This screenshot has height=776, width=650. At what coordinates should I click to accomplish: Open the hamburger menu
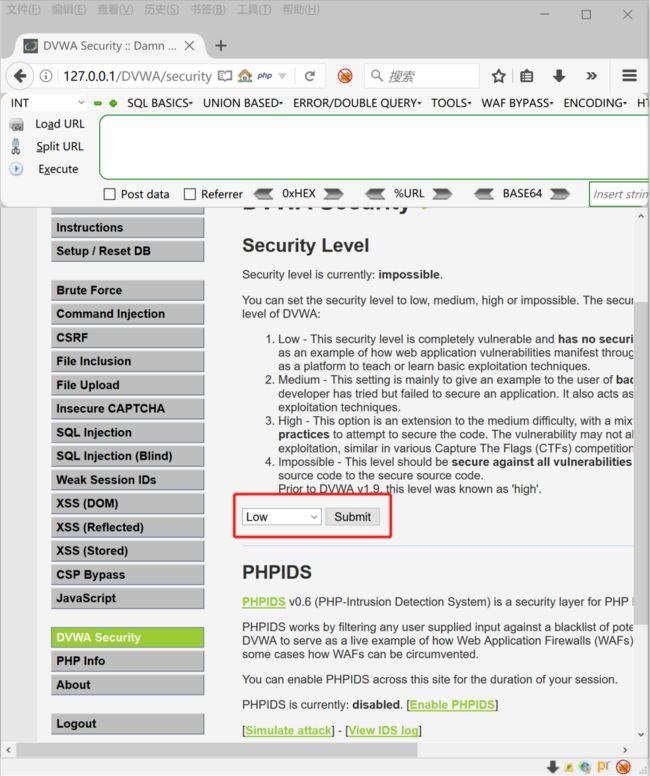629,75
